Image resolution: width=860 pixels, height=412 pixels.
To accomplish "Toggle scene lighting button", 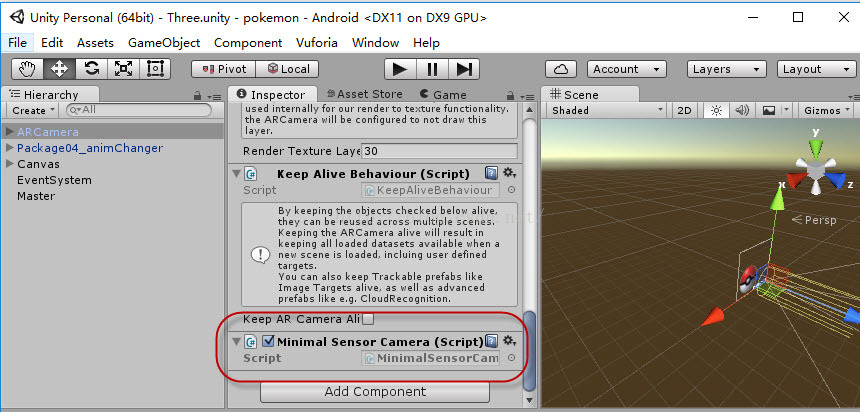I will pyautogui.click(x=716, y=110).
